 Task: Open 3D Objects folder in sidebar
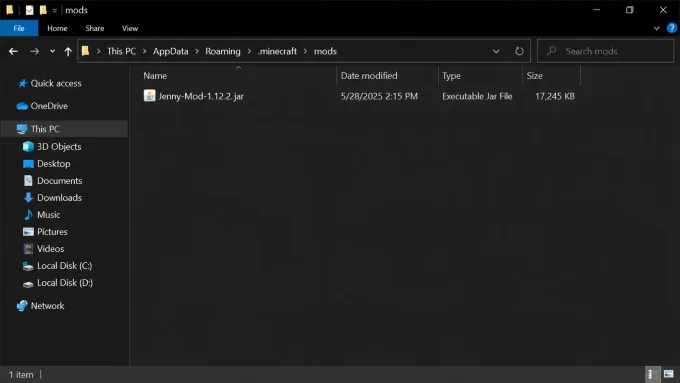tap(59, 147)
